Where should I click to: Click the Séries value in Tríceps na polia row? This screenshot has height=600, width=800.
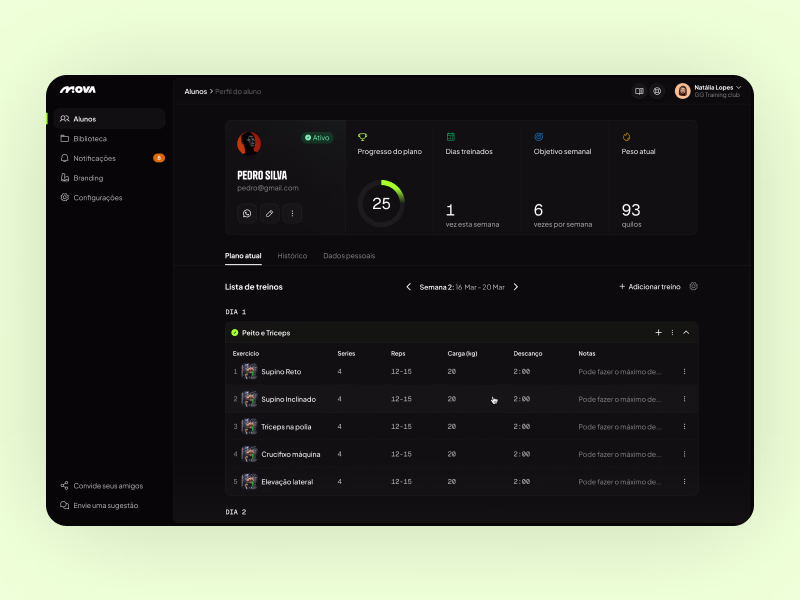[339, 427]
